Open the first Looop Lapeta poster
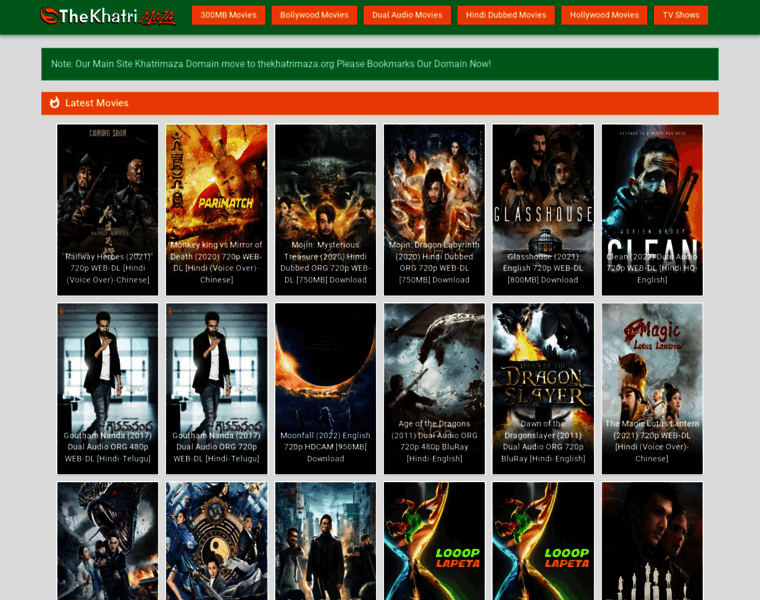 point(434,541)
